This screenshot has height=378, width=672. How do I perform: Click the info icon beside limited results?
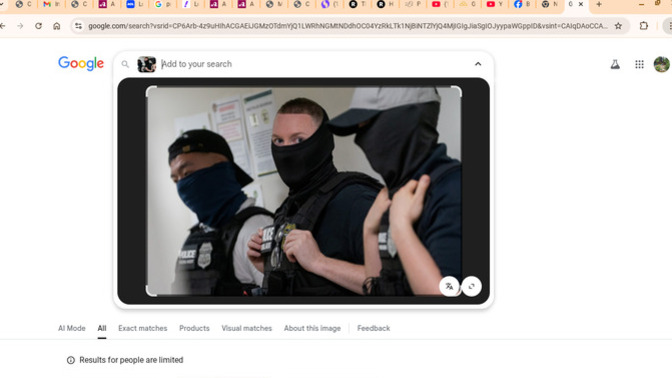pyautogui.click(x=71, y=360)
